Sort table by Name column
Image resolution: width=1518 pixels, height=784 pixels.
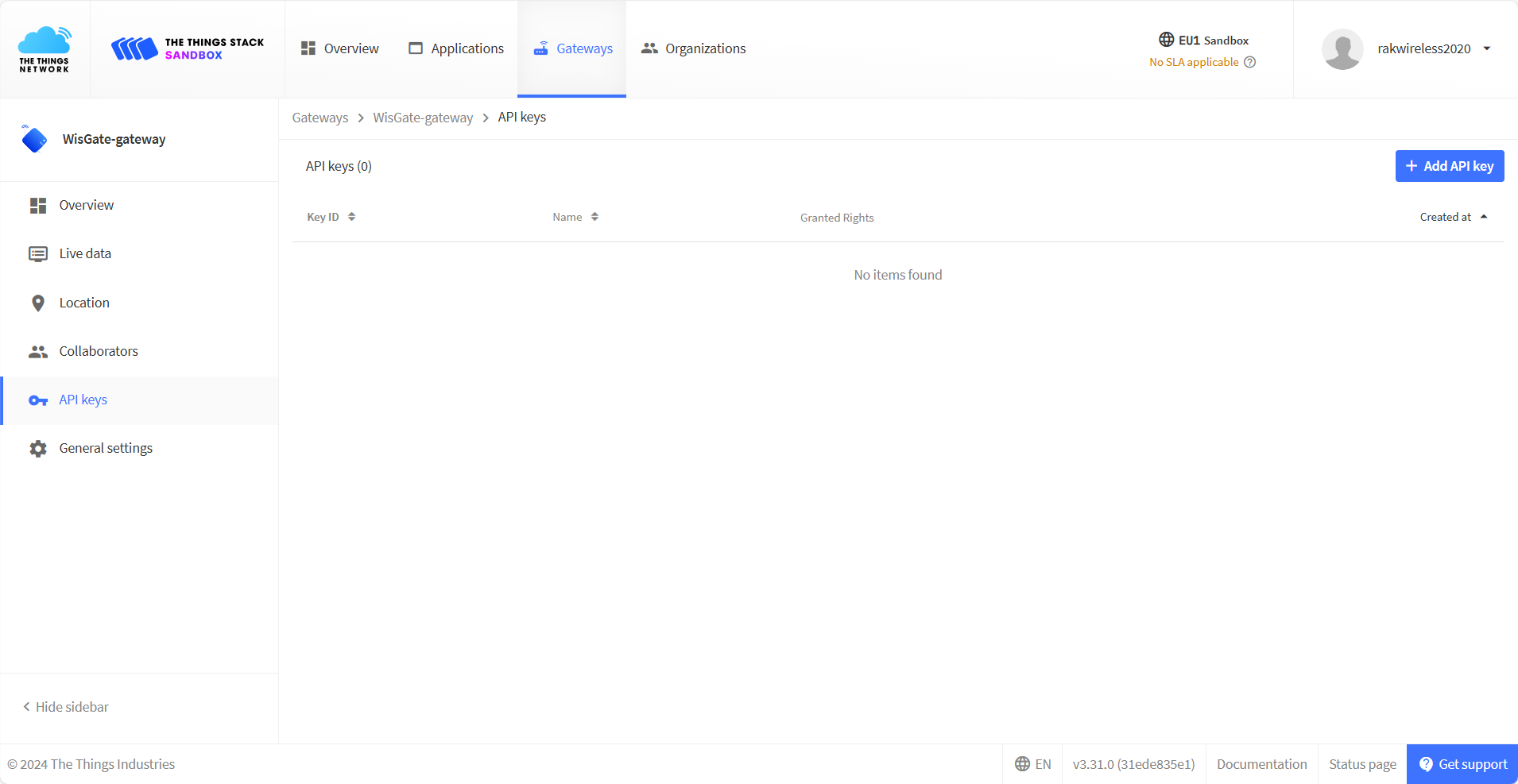(x=575, y=217)
